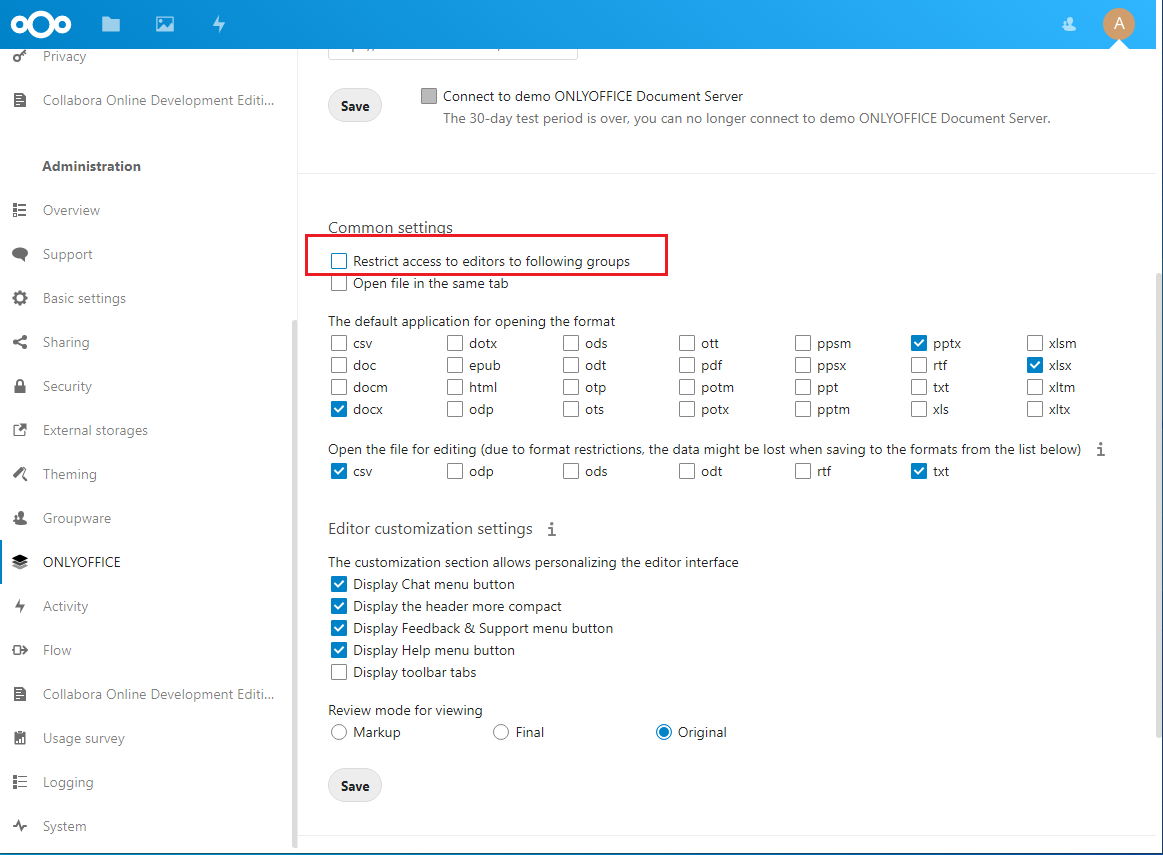Click the sidebar vertical scrollbar
Viewport: 1163px width, 855px height.
293,580
